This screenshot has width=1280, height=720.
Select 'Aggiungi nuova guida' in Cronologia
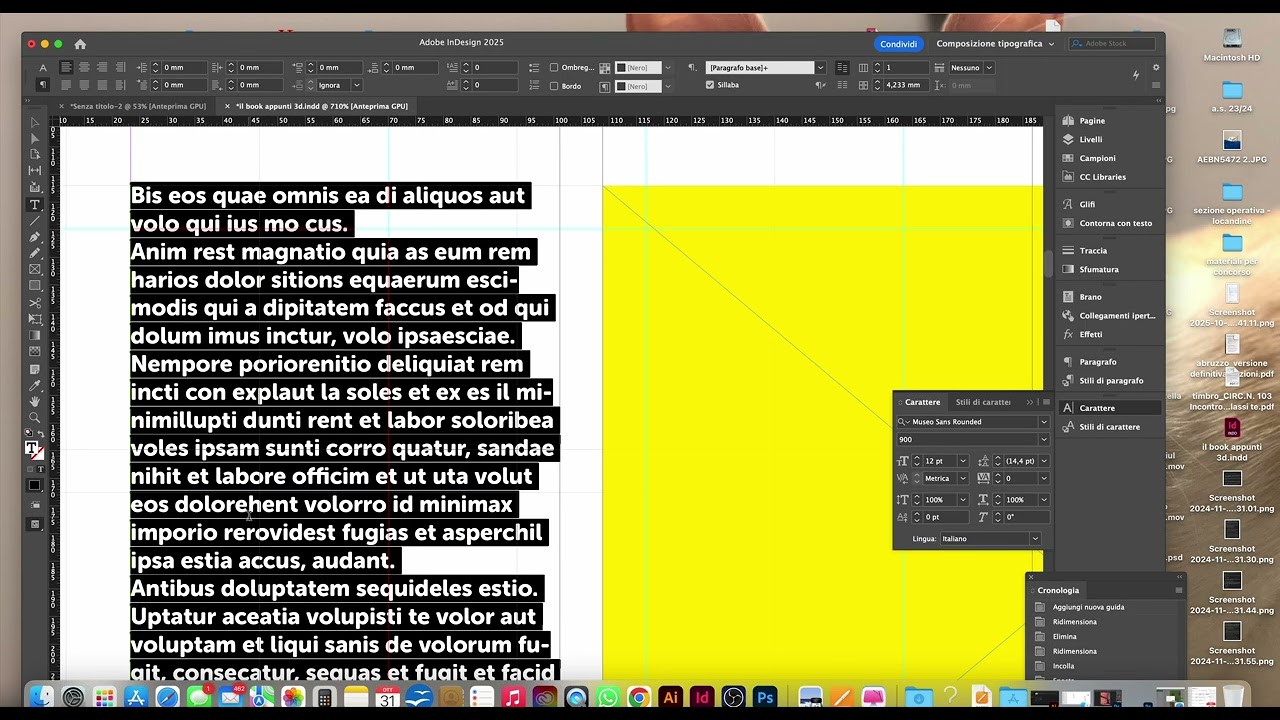1088,607
